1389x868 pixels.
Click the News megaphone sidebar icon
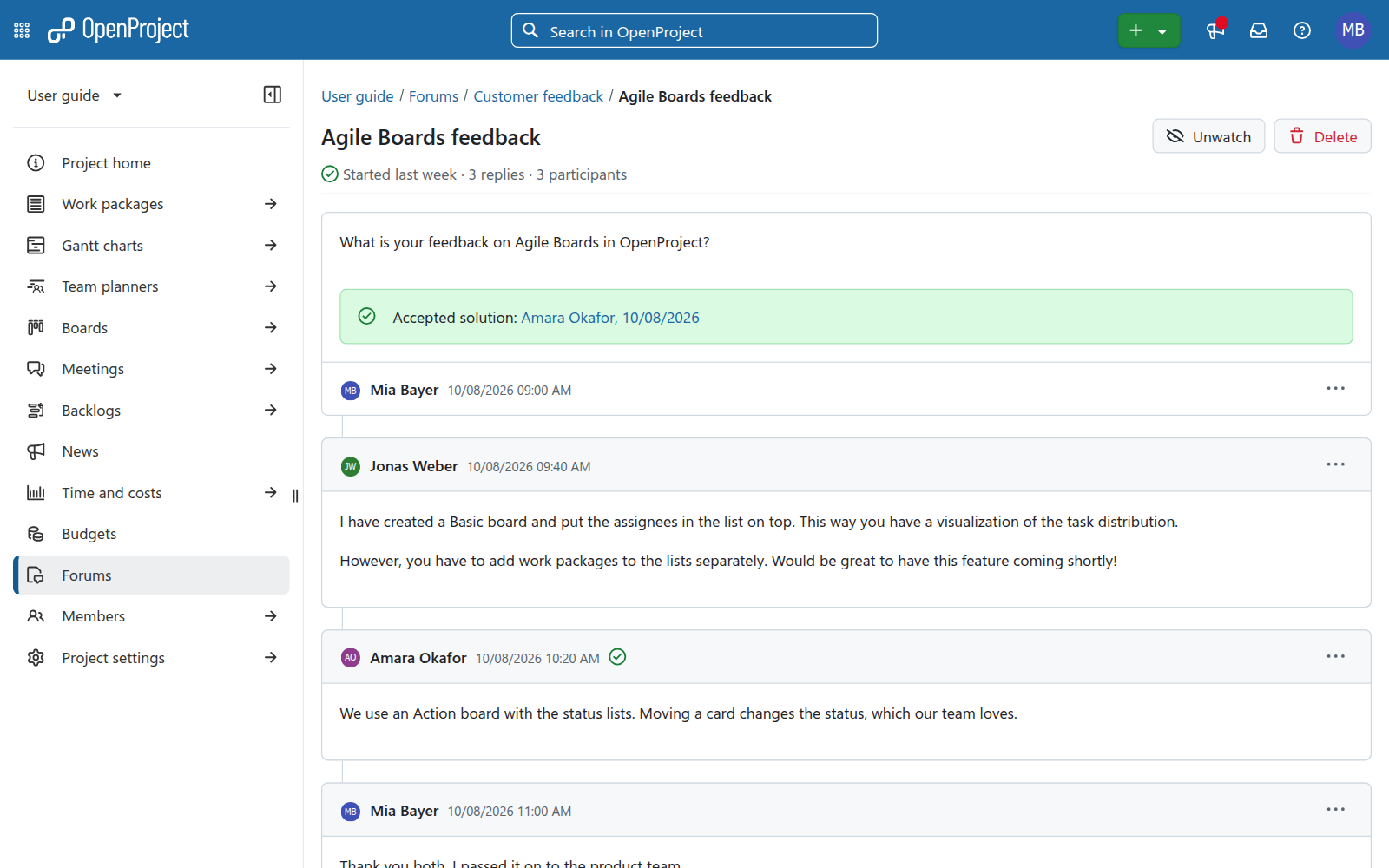pos(36,451)
